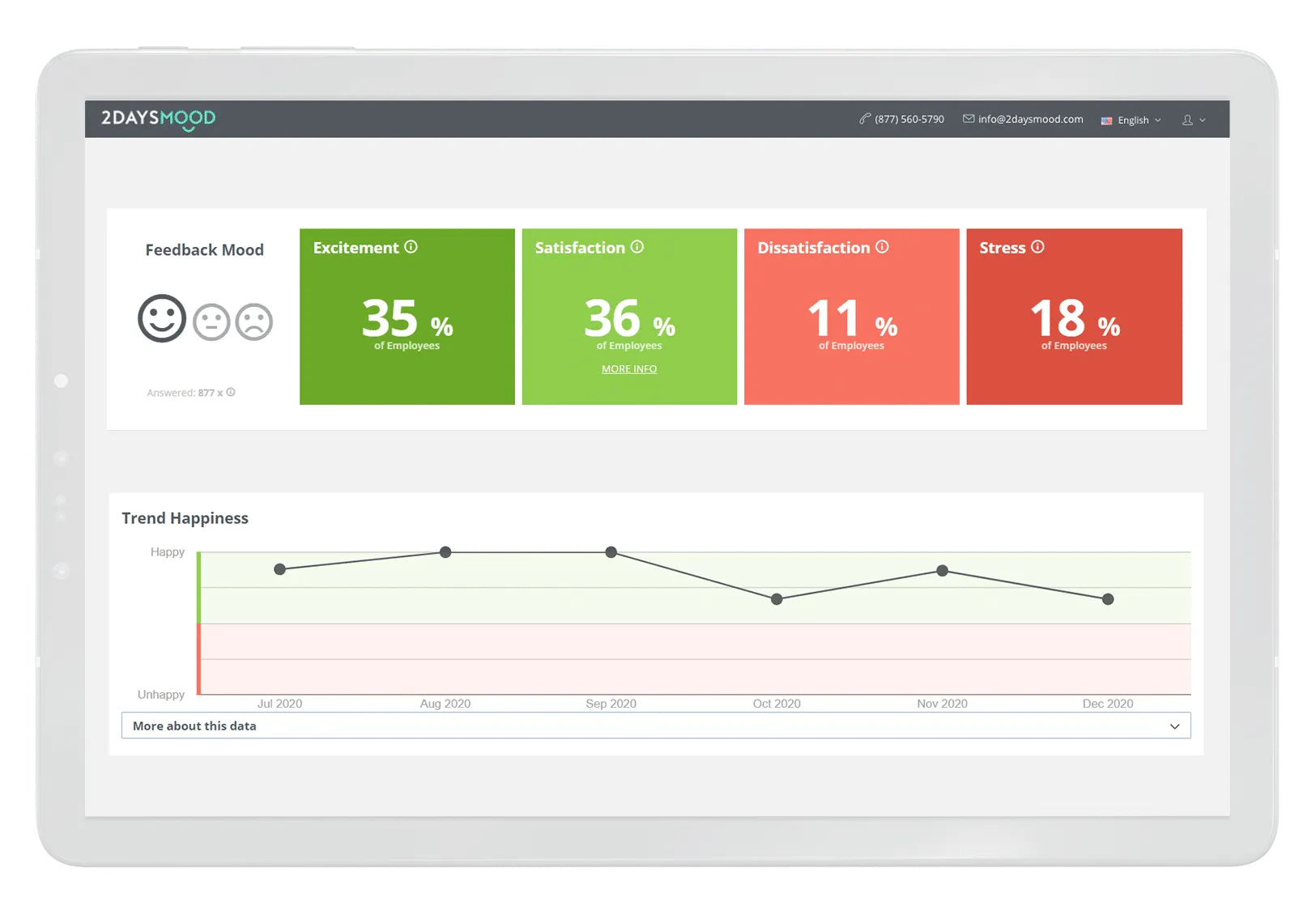Viewport: 1316px width, 915px height.
Task: Click the info icon next to Excitement
Action: coord(411,247)
